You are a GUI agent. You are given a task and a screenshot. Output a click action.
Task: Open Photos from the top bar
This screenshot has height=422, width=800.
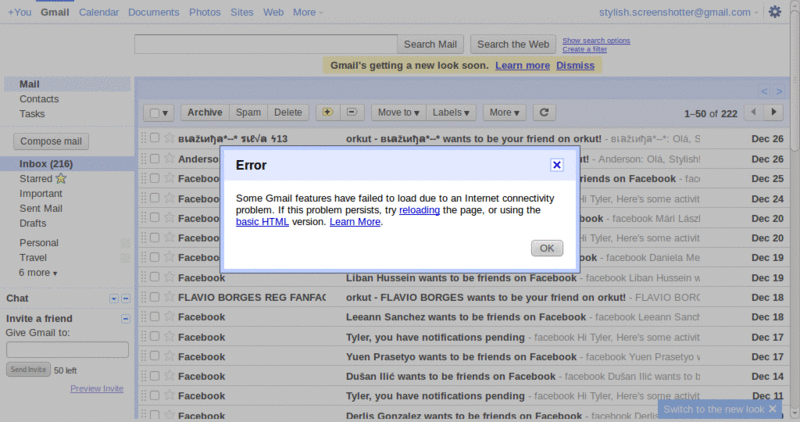(205, 12)
